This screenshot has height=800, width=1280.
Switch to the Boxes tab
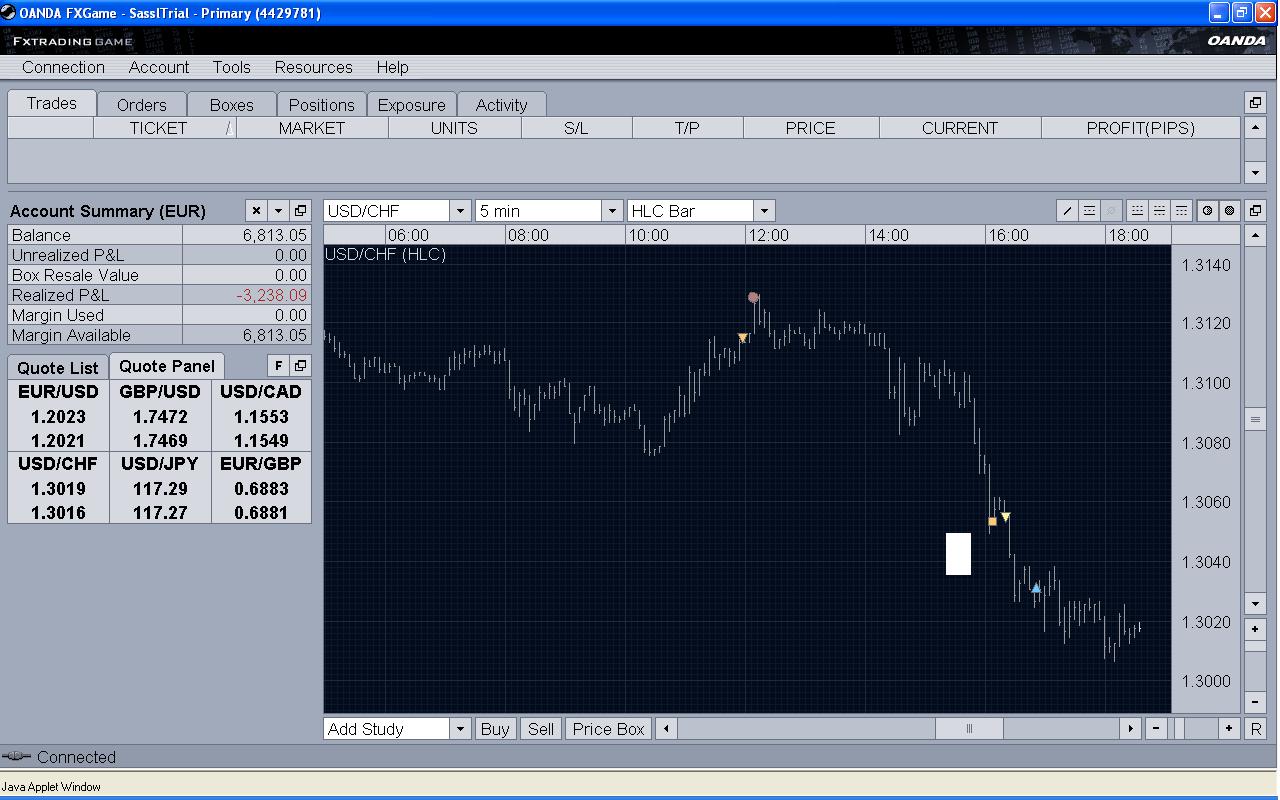(x=232, y=105)
